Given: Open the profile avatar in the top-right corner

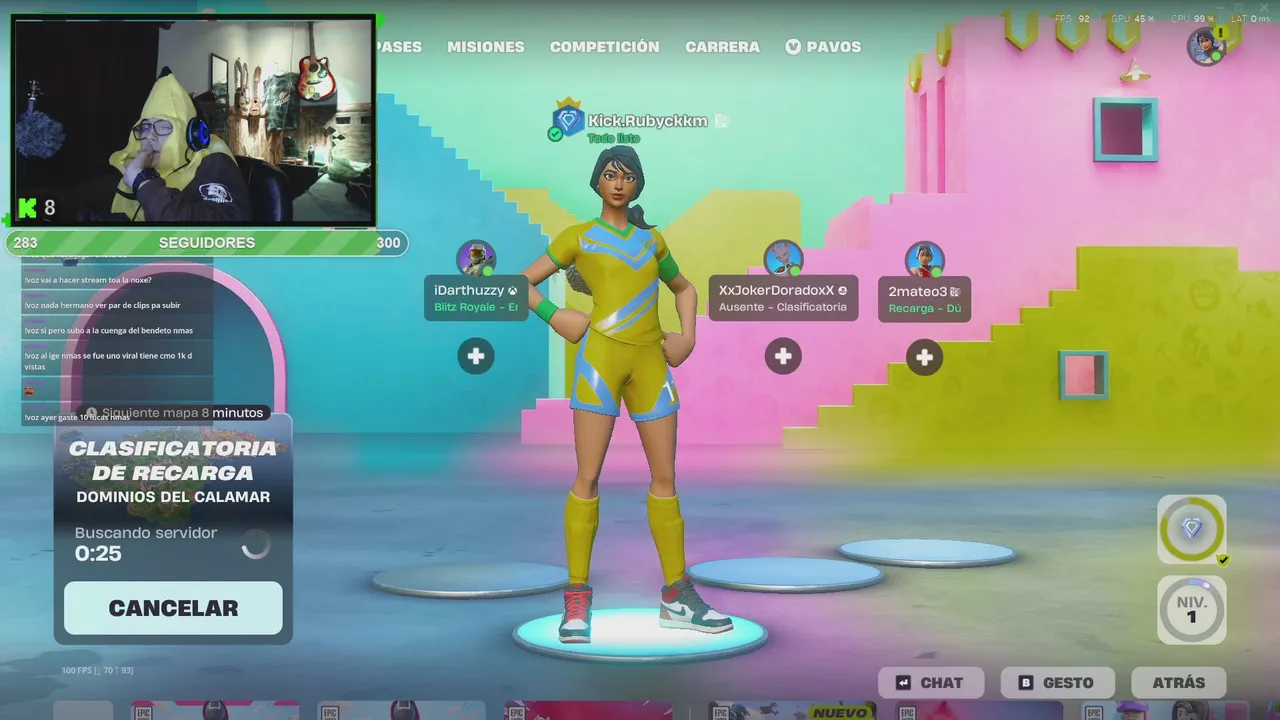Looking at the screenshot, I should coord(1206,46).
